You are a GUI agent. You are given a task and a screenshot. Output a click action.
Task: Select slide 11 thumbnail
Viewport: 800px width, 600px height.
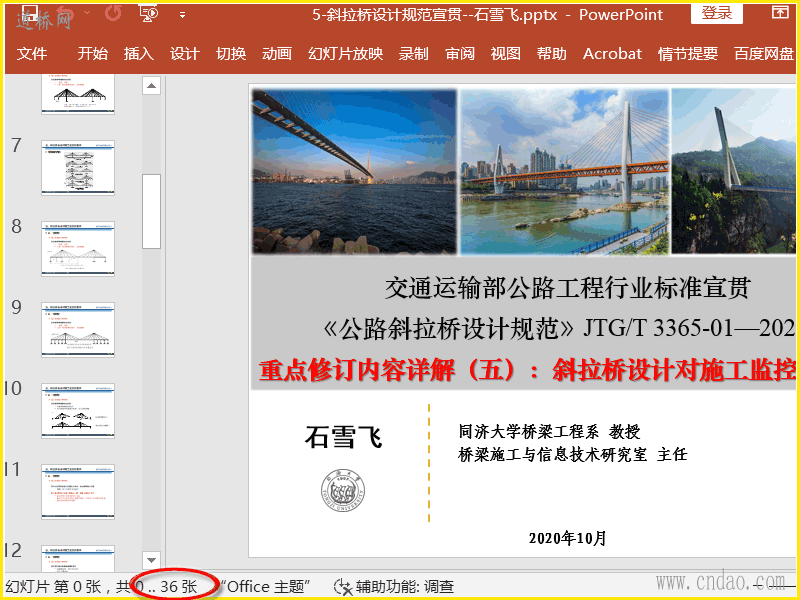(78, 492)
